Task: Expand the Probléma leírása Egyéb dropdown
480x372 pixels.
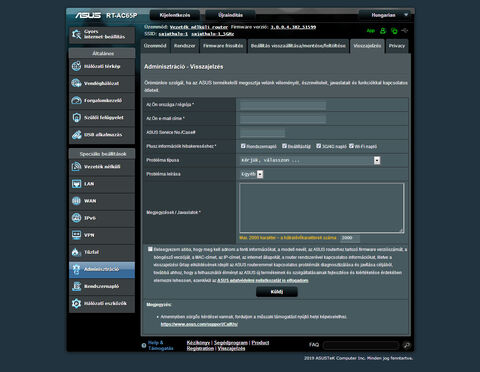Action: (x=252, y=174)
